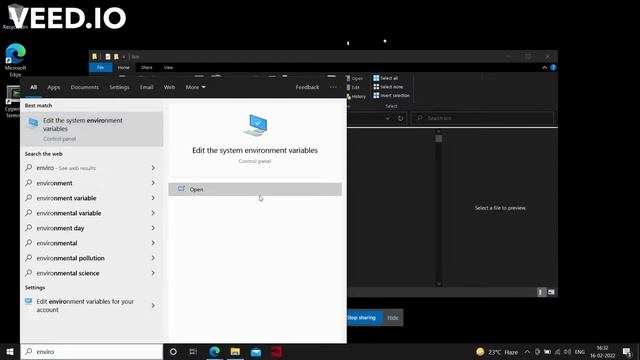Expand Explorer address bar history dropdown
Image resolution: width=640 pixels, height=360 pixels.
pyautogui.click(x=387, y=118)
